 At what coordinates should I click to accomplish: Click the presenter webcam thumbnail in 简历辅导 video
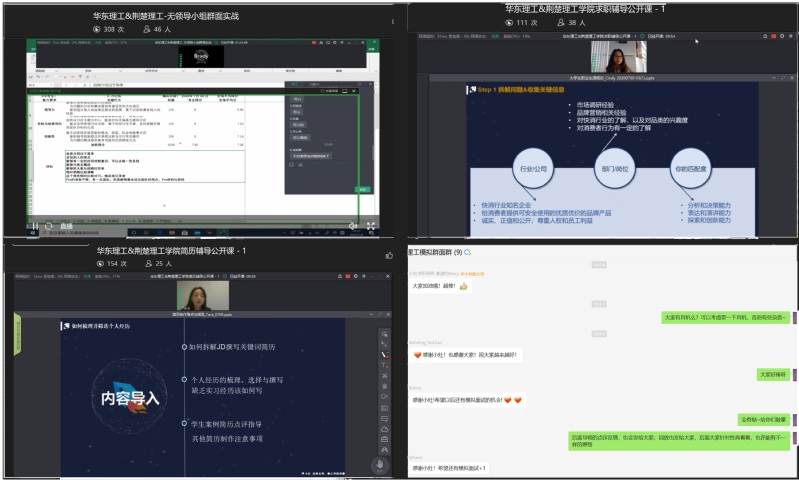click(x=196, y=295)
